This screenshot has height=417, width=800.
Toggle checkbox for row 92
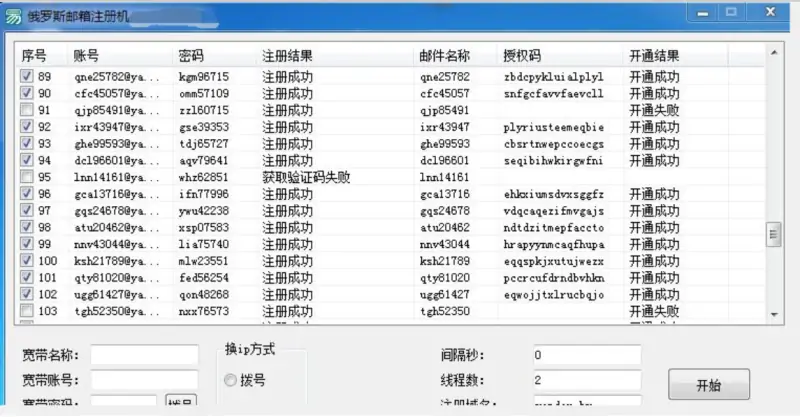27,127
